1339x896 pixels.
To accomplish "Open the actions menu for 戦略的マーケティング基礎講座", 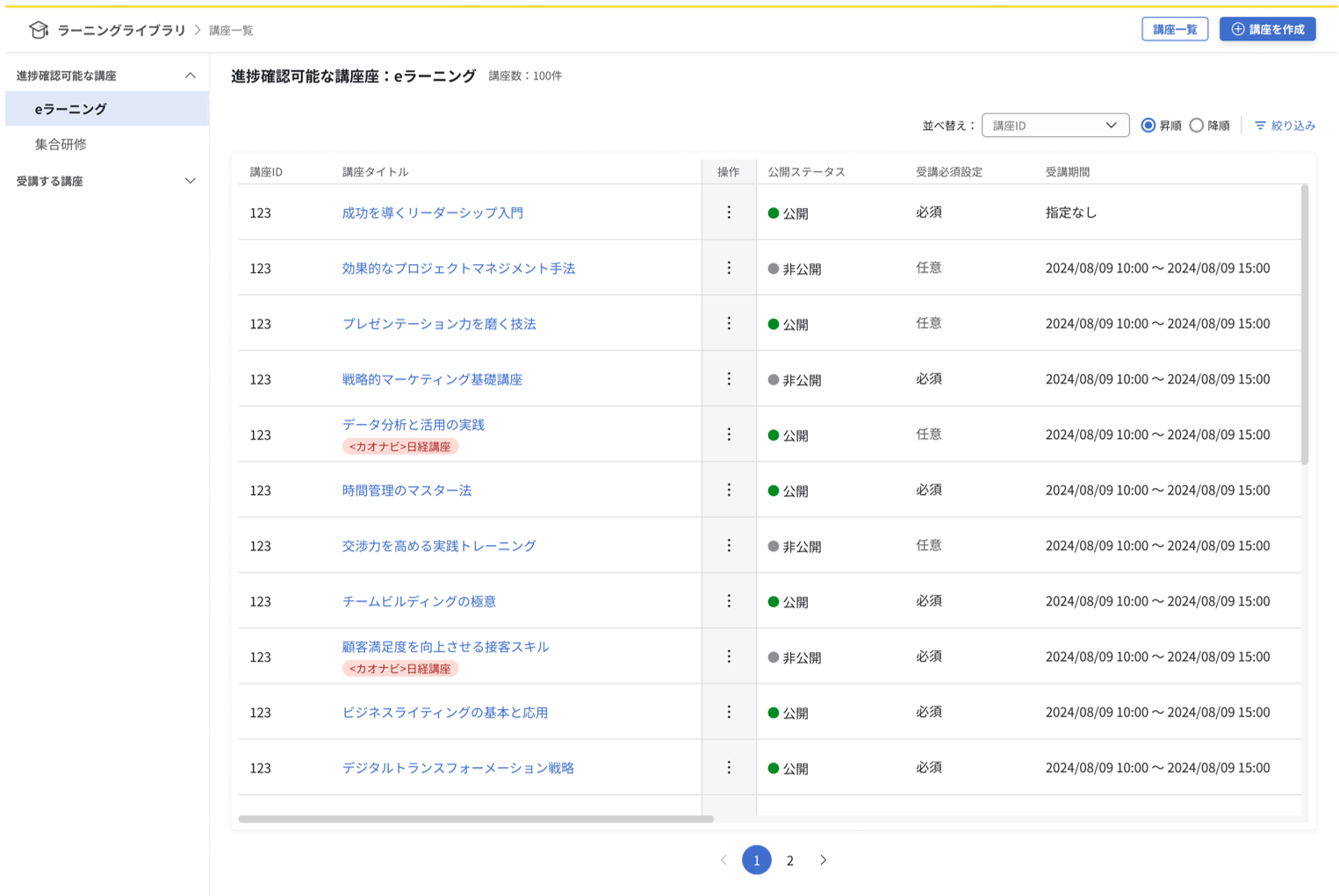I will [729, 378].
